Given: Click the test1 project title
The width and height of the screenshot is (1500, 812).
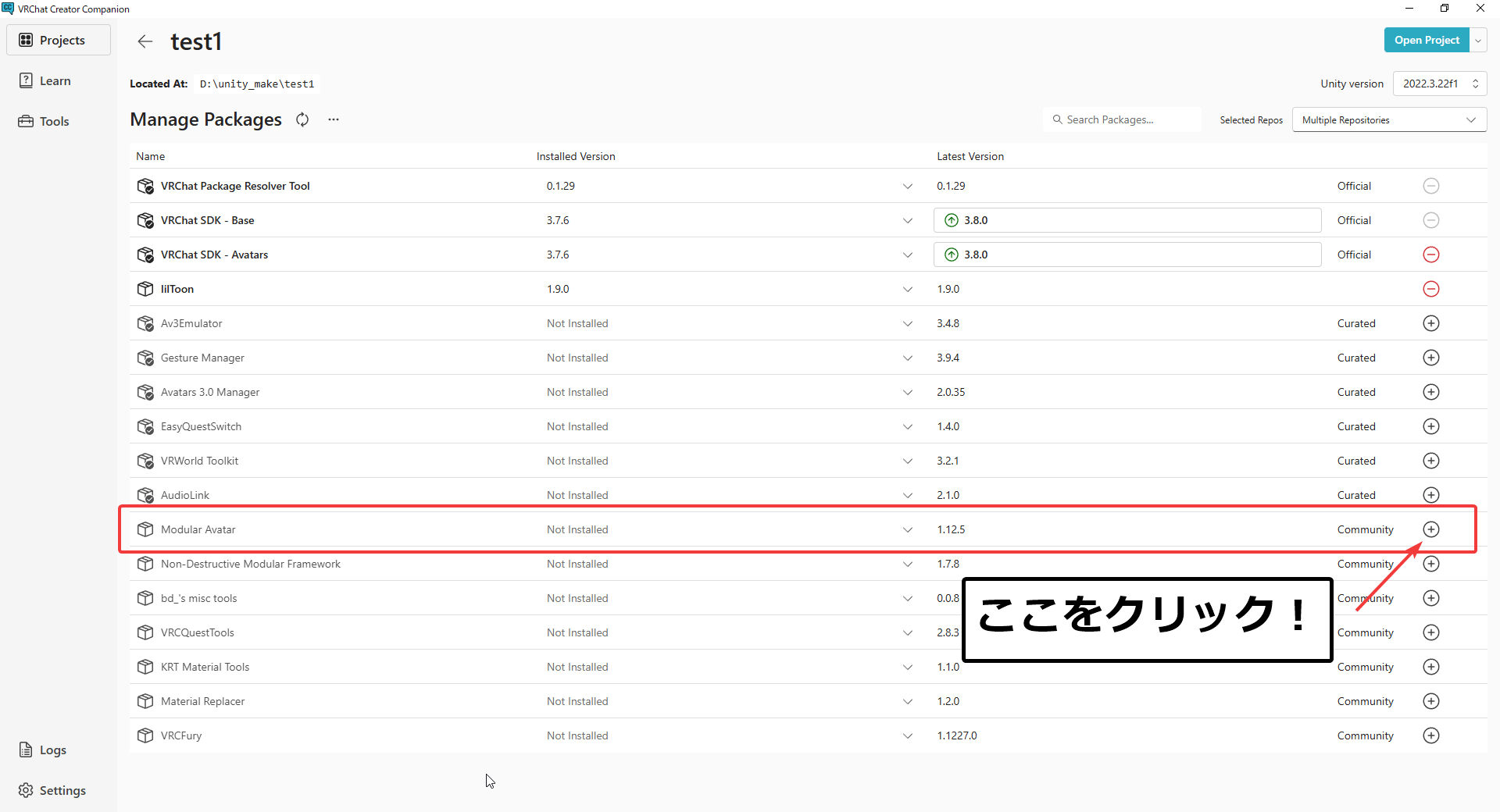Looking at the screenshot, I should pyautogui.click(x=196, y=41).
